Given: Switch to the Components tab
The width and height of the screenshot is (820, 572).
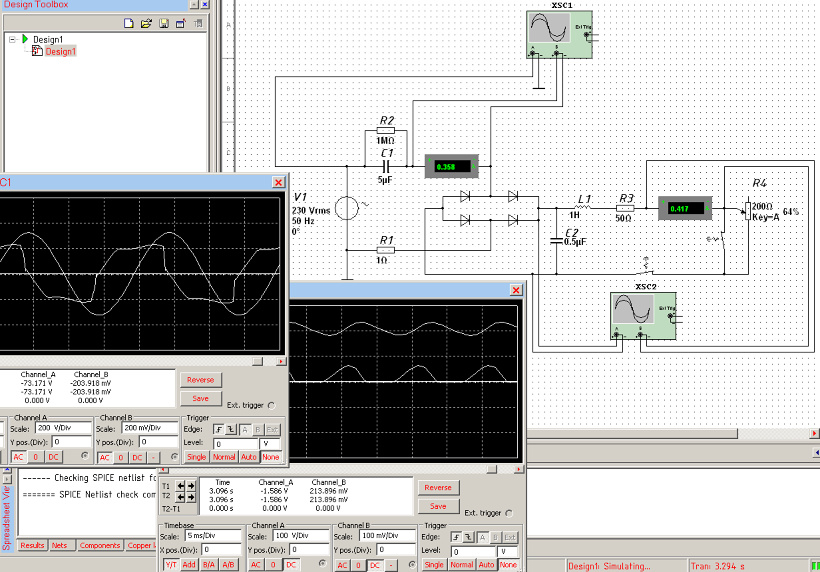Looking at the screenshot, I should (x=99, y=545).
